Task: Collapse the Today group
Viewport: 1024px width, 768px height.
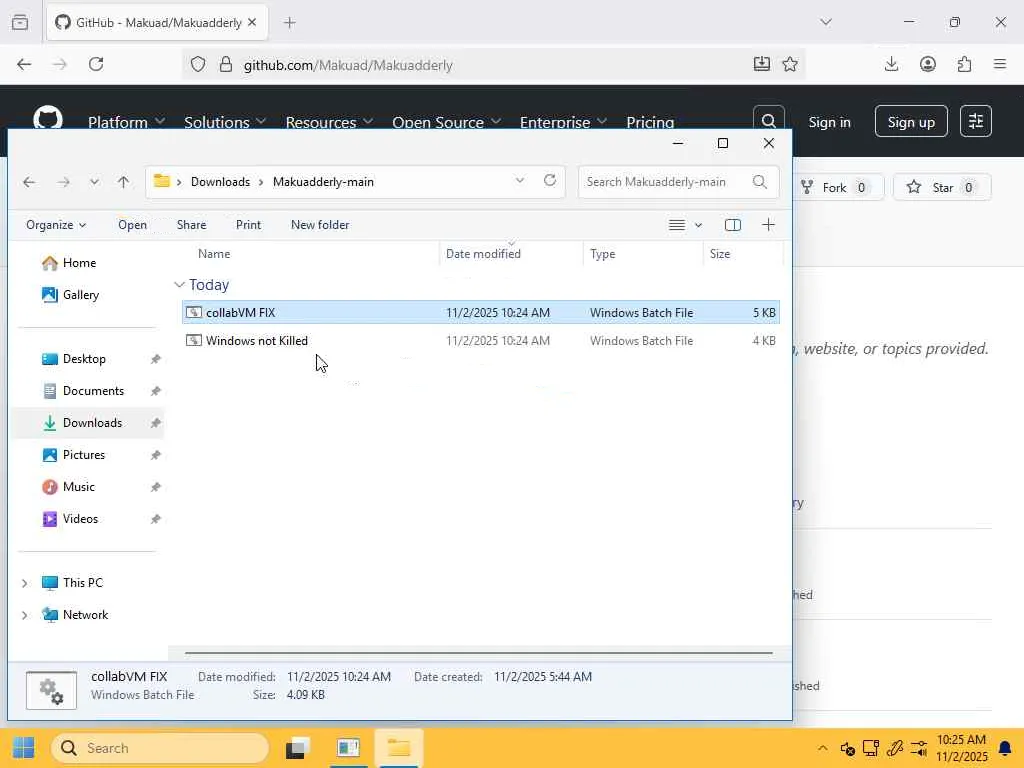Action: point(180,285)
